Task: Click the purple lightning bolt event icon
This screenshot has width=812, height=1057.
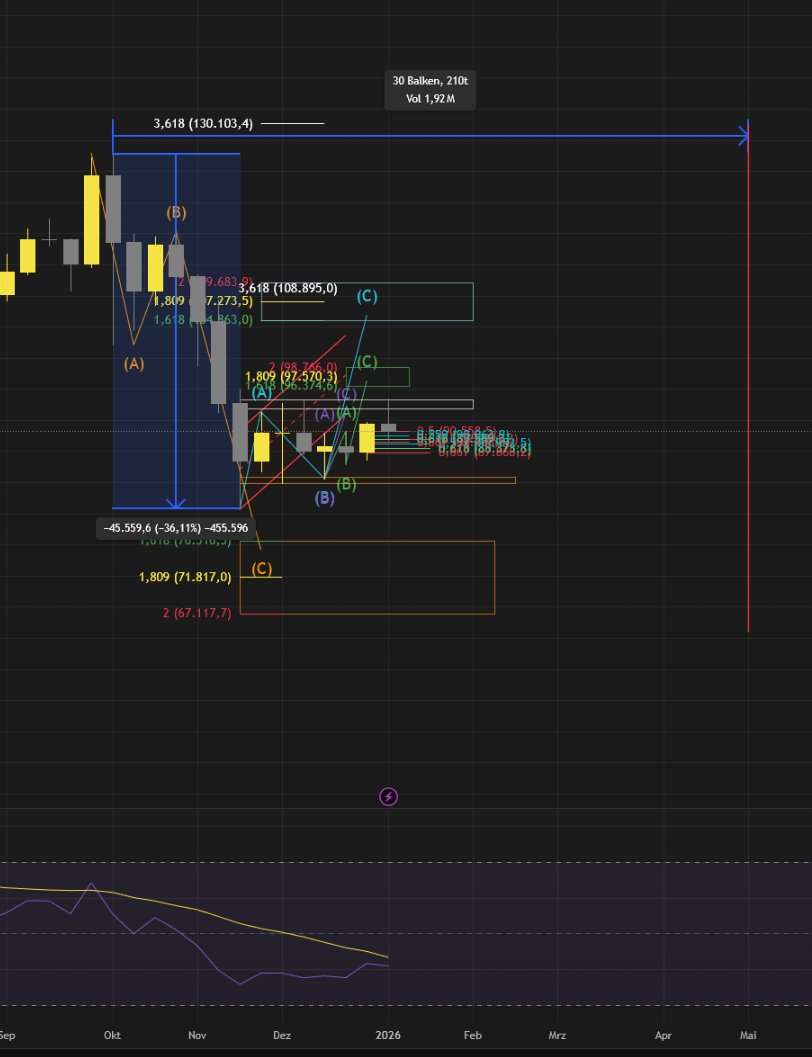Action: coord(388,797)
